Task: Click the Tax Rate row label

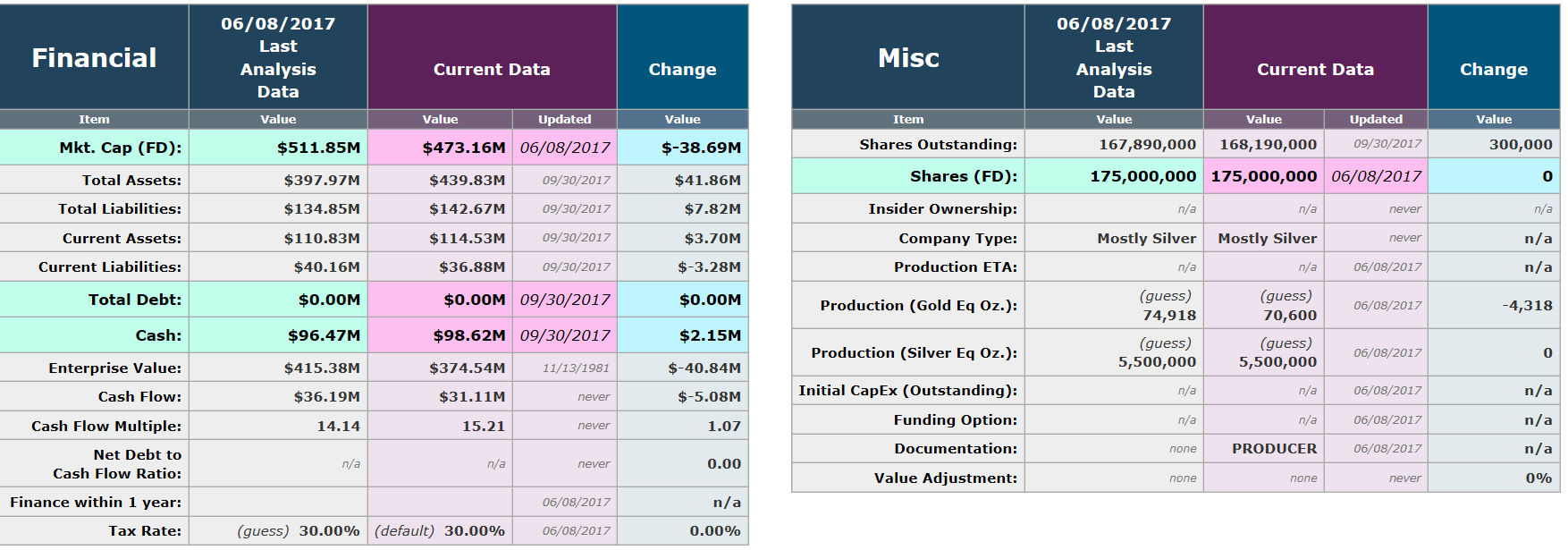Action: [145, 531]
